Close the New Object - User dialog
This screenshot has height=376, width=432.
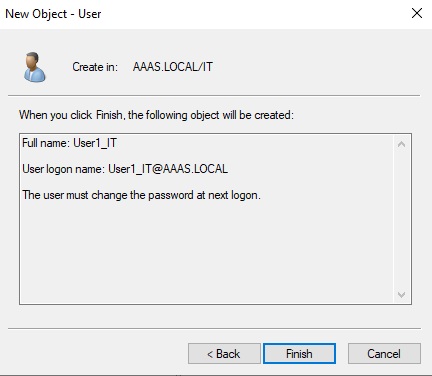click(x=417, y=14)
